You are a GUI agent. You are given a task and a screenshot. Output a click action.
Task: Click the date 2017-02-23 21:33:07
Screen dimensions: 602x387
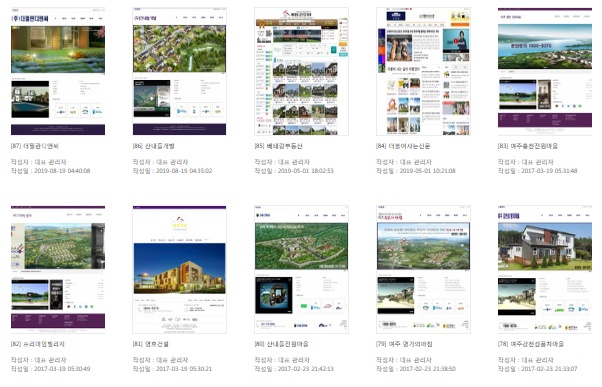[x=549, y=369]
